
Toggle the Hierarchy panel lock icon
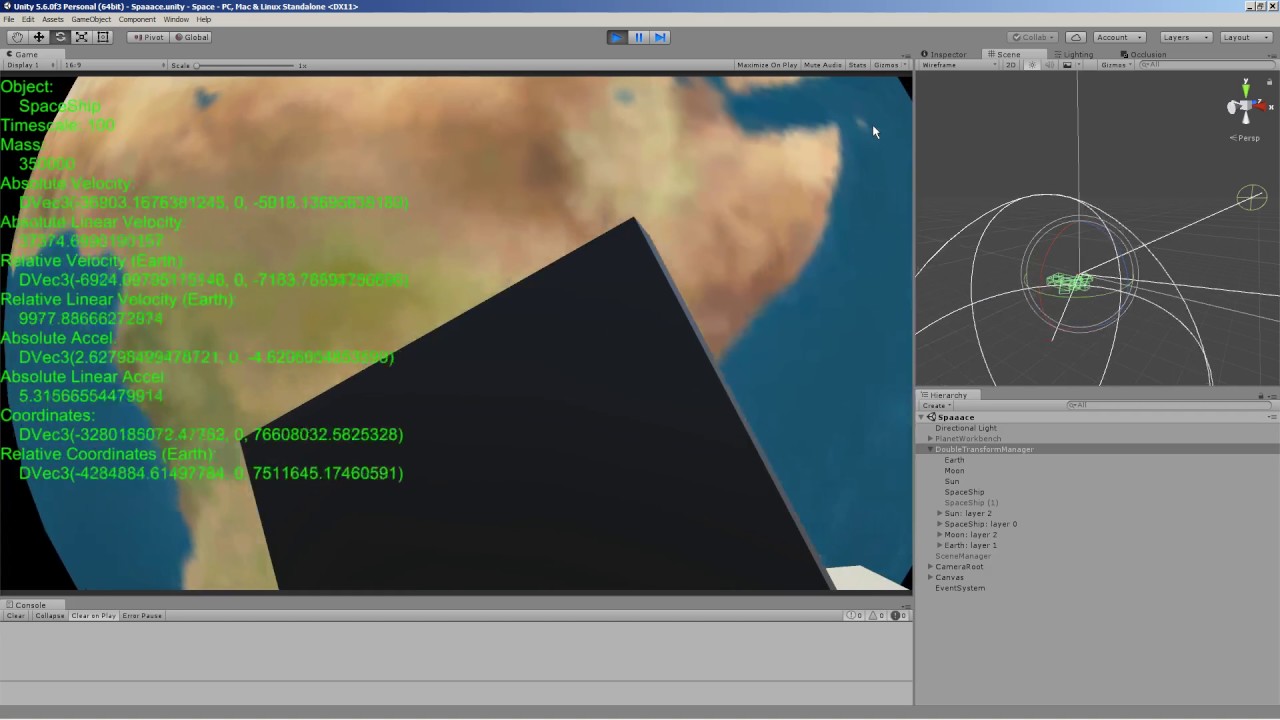click(1261, 395)
